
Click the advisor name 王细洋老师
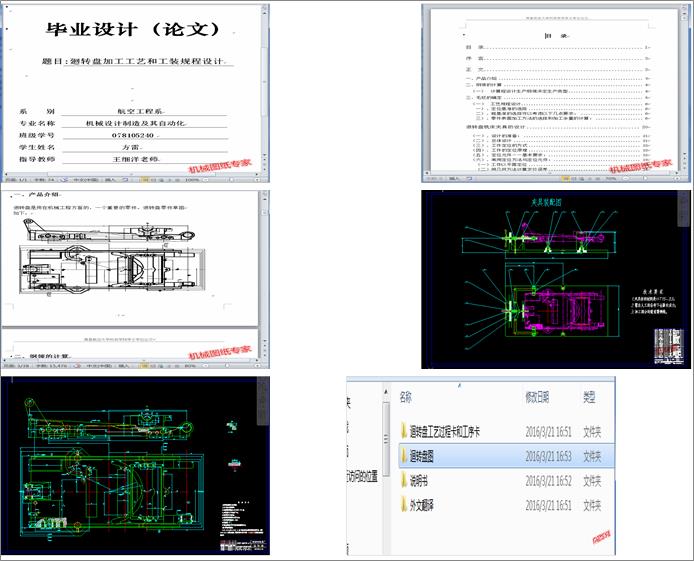(x=137, y=158)
